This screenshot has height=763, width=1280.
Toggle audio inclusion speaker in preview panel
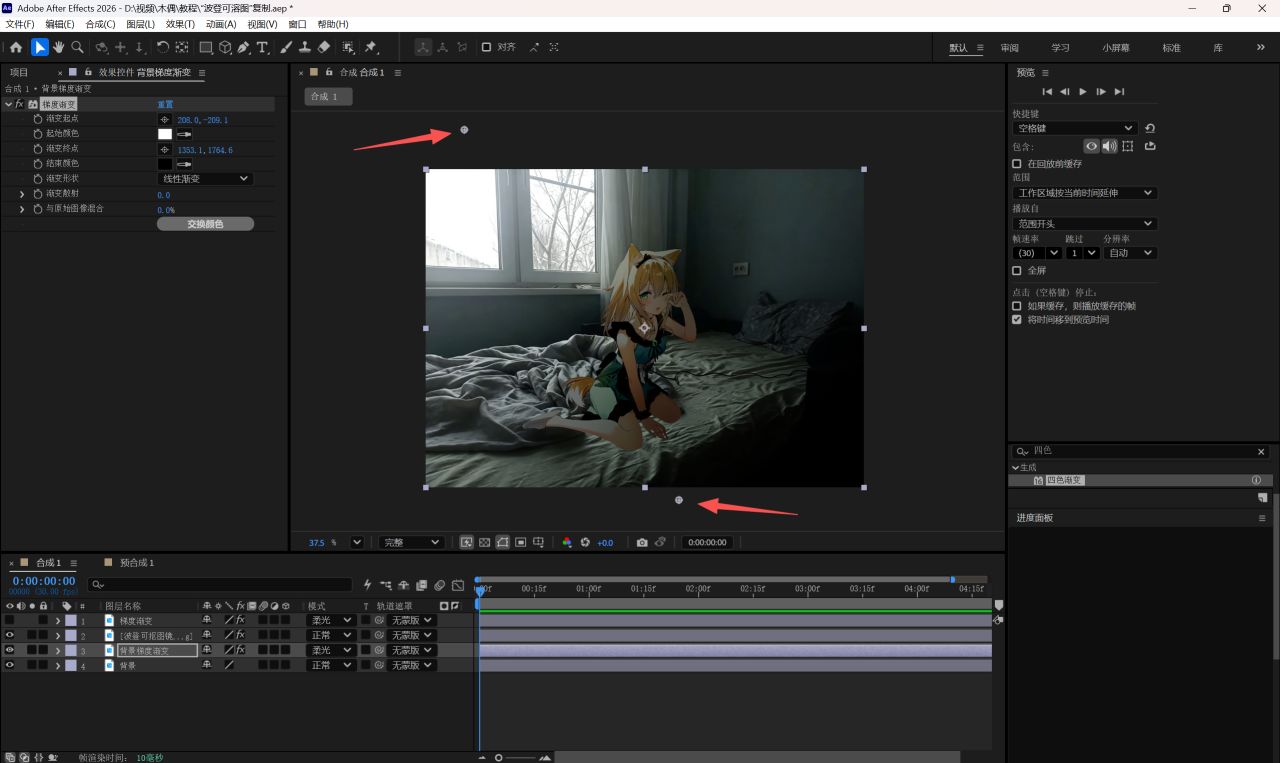(1109, 146)
